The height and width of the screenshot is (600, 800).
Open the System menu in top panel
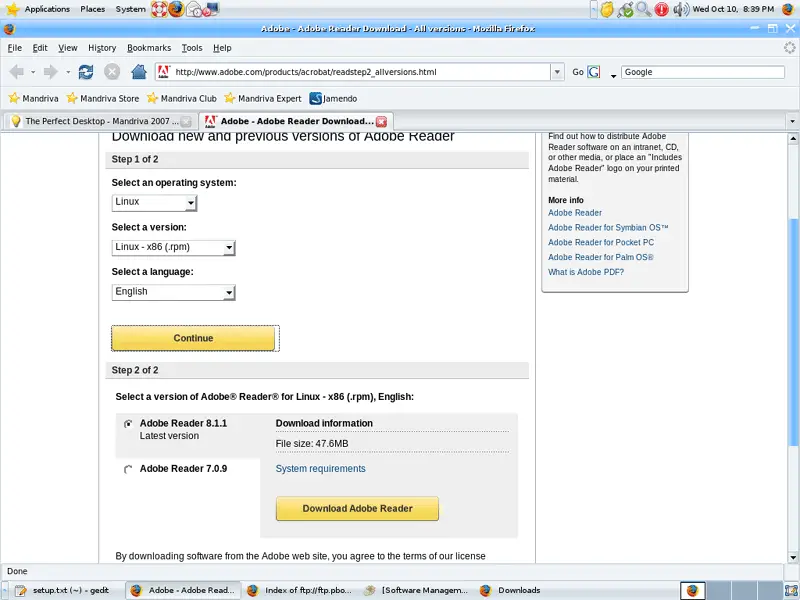click(x=130, y=9)
